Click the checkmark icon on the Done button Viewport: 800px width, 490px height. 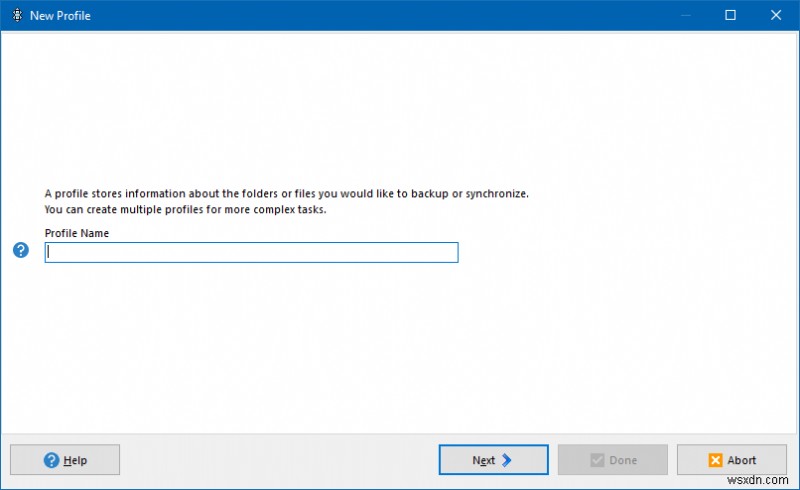(596, 460)
